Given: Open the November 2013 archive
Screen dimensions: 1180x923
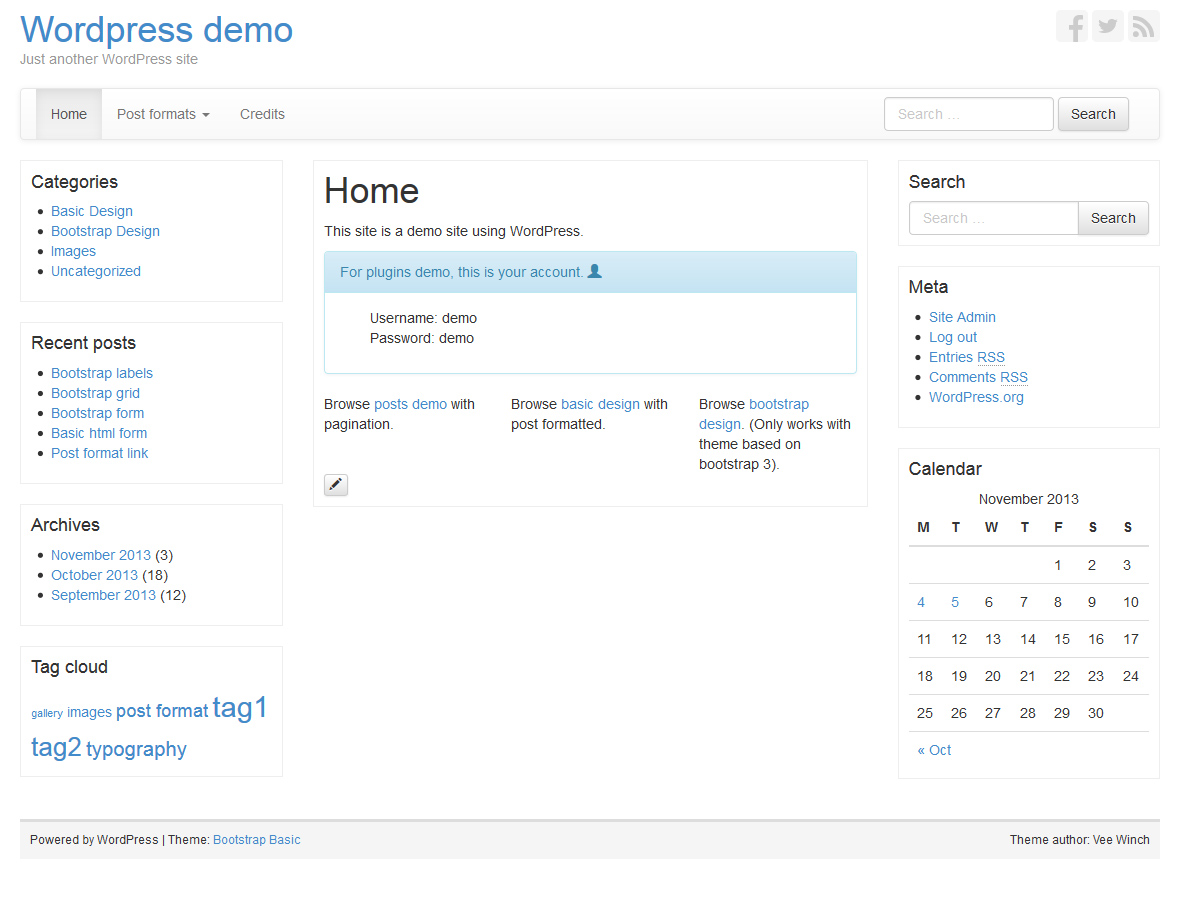Looking at the screenshot, I should [101, 555].
